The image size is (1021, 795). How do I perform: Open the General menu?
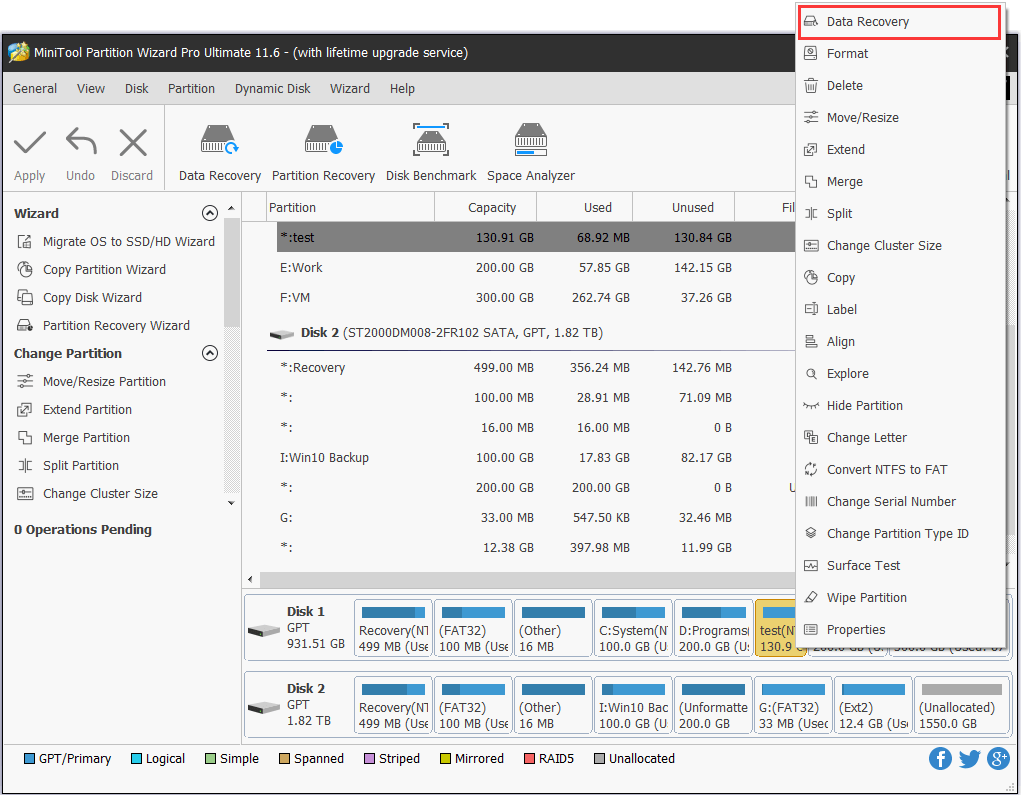pos(35,89)
